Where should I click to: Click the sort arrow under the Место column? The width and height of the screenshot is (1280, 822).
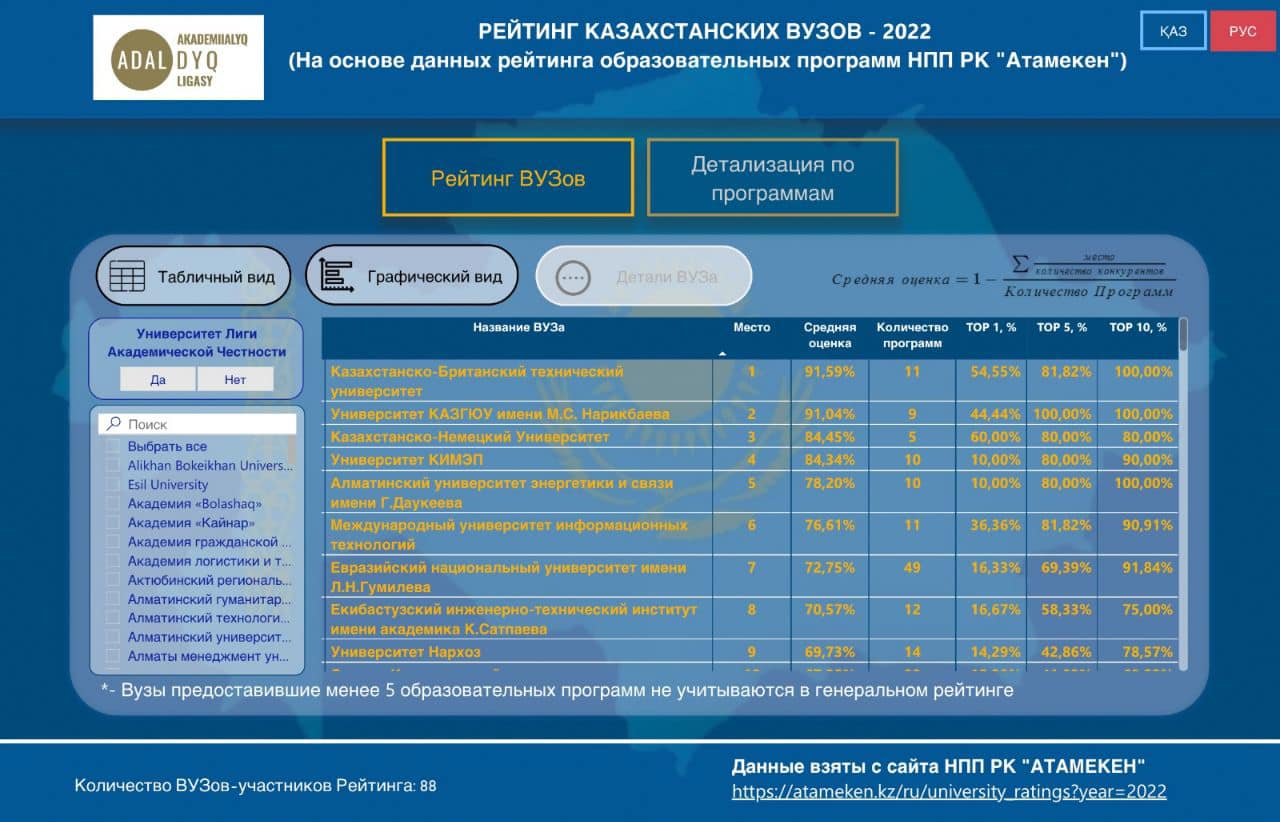[x=722, y=354]
